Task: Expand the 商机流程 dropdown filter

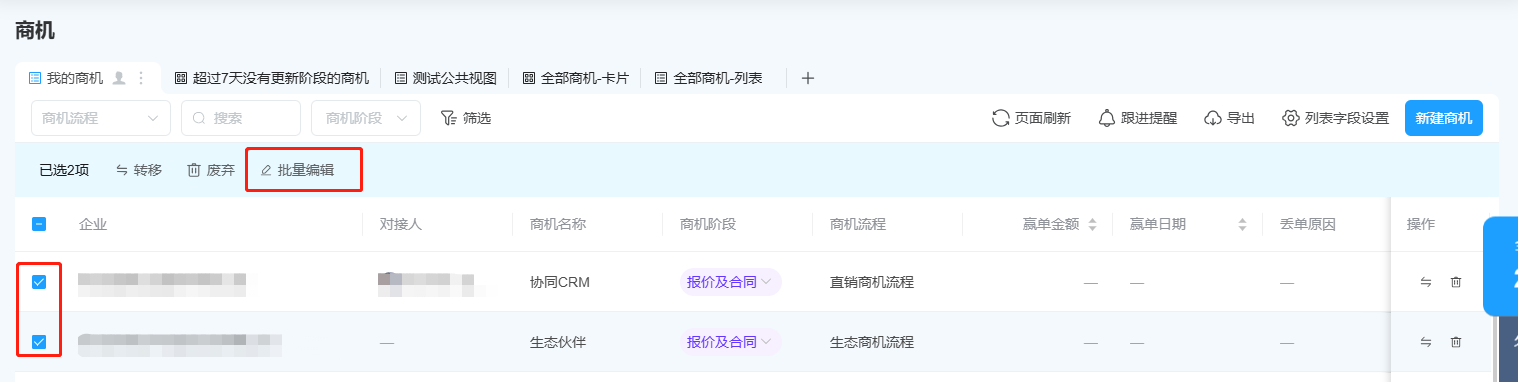Action: (x=101, y=118)
